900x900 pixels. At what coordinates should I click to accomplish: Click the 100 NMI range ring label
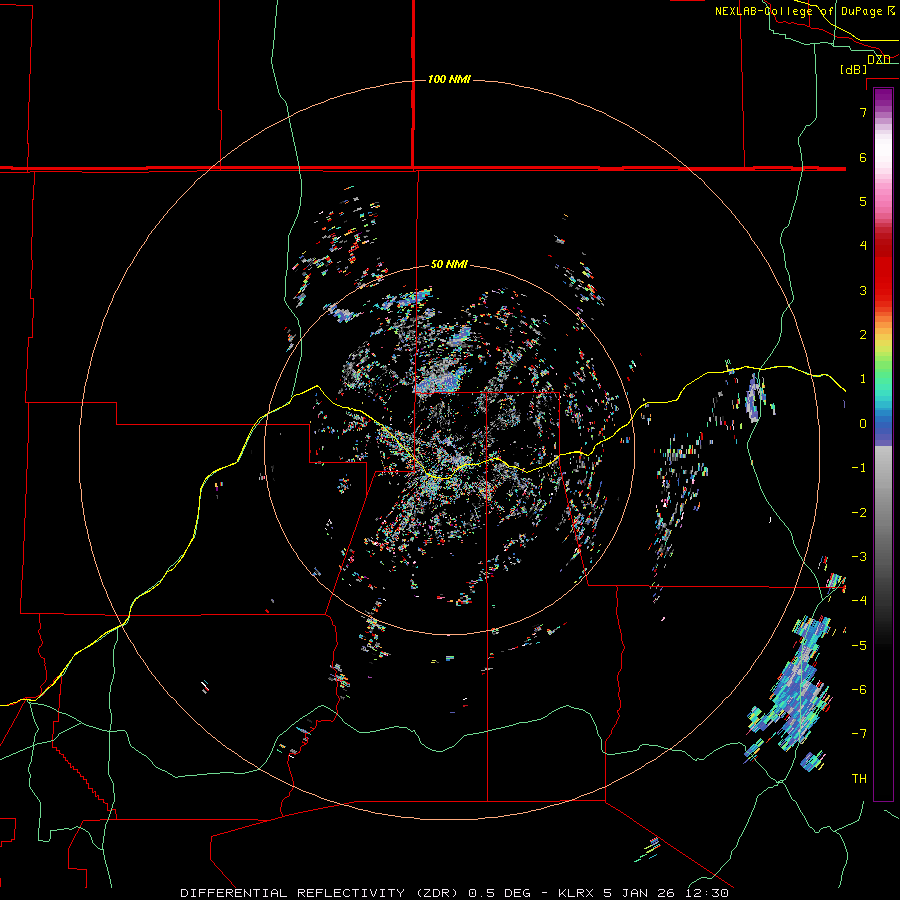449,79
